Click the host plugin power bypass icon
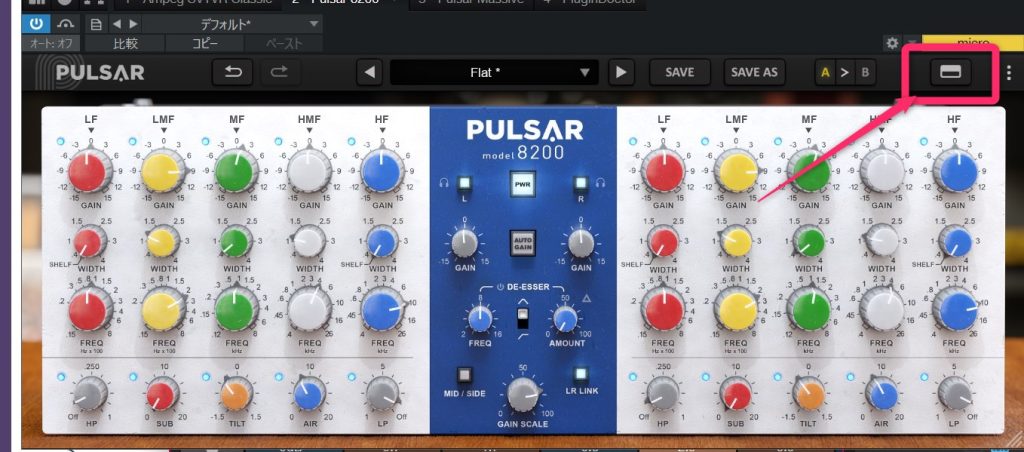This screenshot has width=1024, height=452. tap(37, 23)
